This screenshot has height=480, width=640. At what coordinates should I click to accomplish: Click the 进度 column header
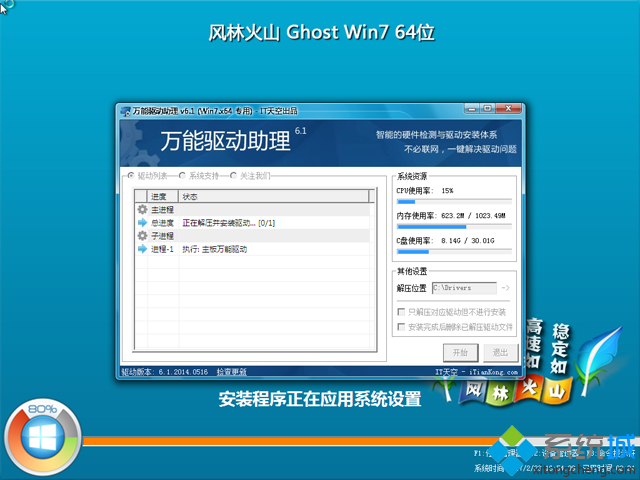coord(163,196)
